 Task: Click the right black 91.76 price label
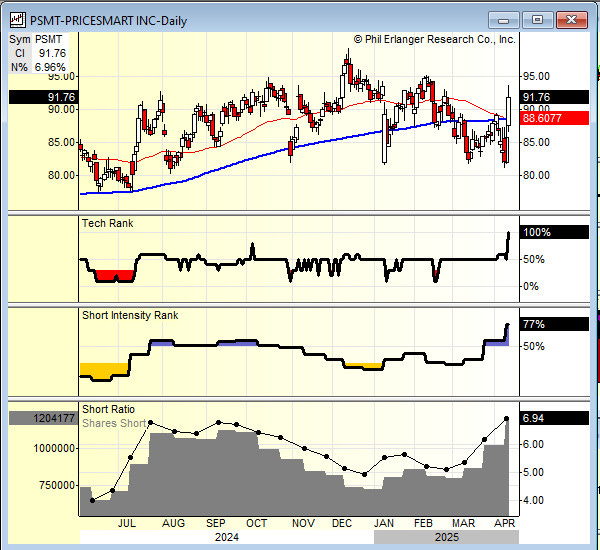(554, 97)
